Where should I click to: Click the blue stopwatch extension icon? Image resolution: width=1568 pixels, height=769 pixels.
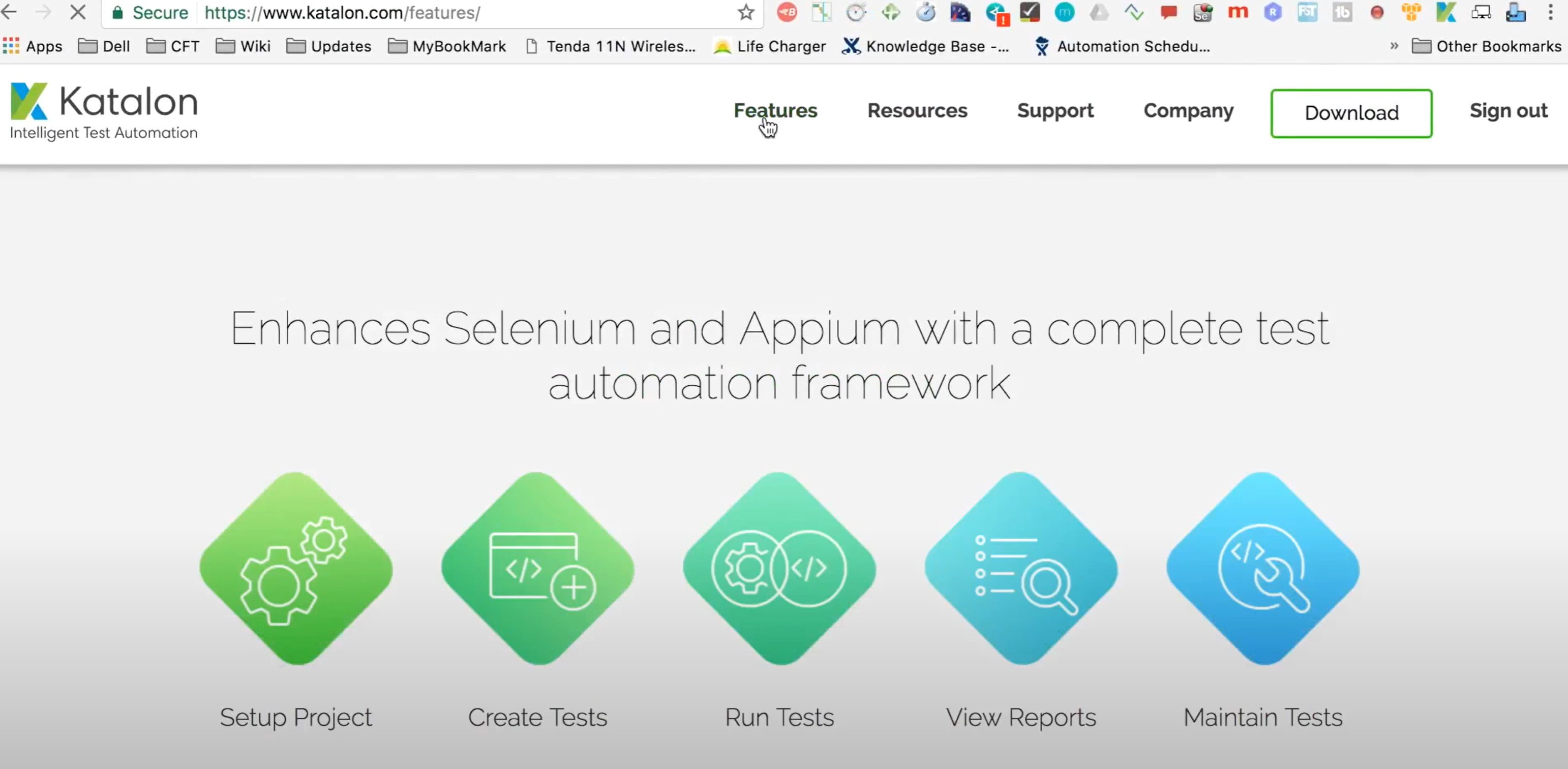coord(925,12)
